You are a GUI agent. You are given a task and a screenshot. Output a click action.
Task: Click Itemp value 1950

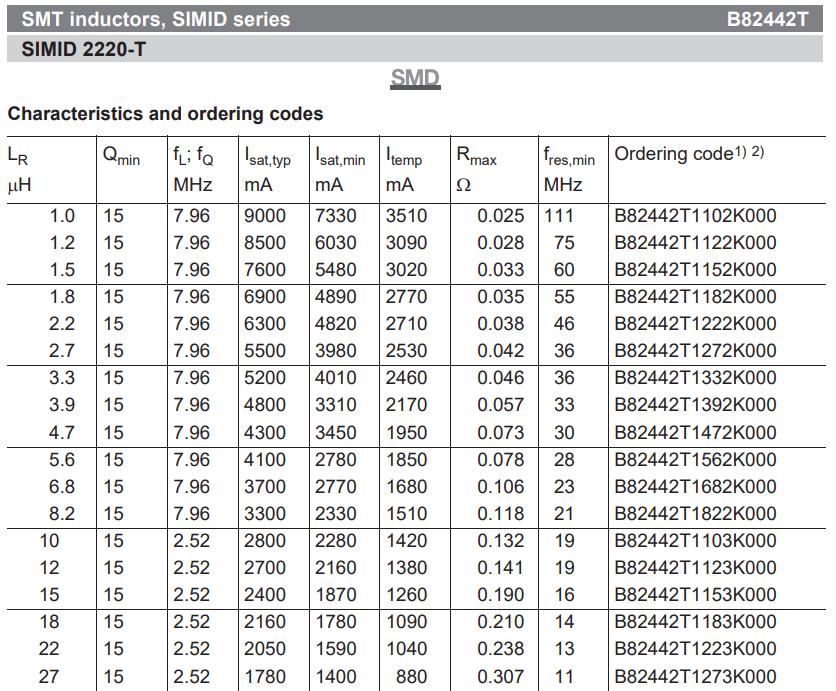406,432
